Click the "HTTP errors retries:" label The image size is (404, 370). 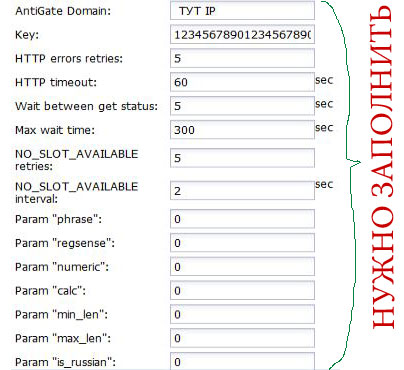(69, 59)
